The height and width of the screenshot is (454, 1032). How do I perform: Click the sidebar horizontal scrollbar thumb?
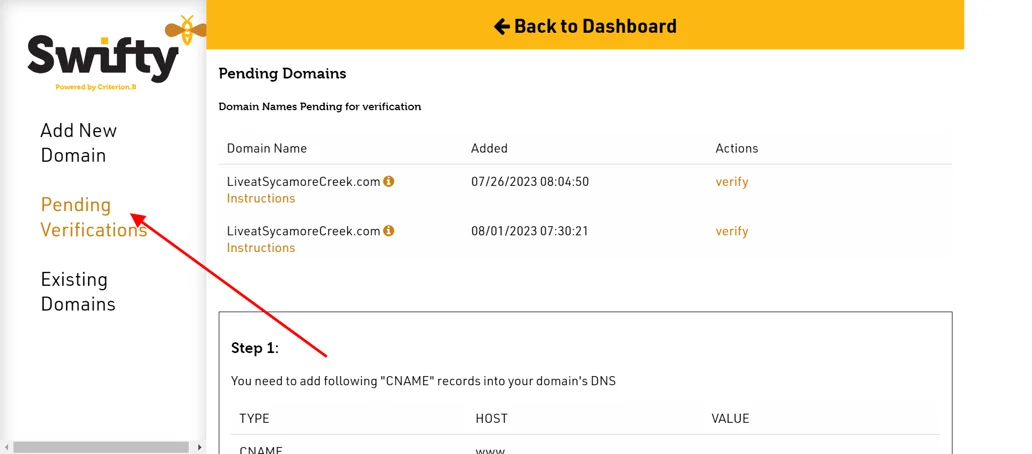101,447
